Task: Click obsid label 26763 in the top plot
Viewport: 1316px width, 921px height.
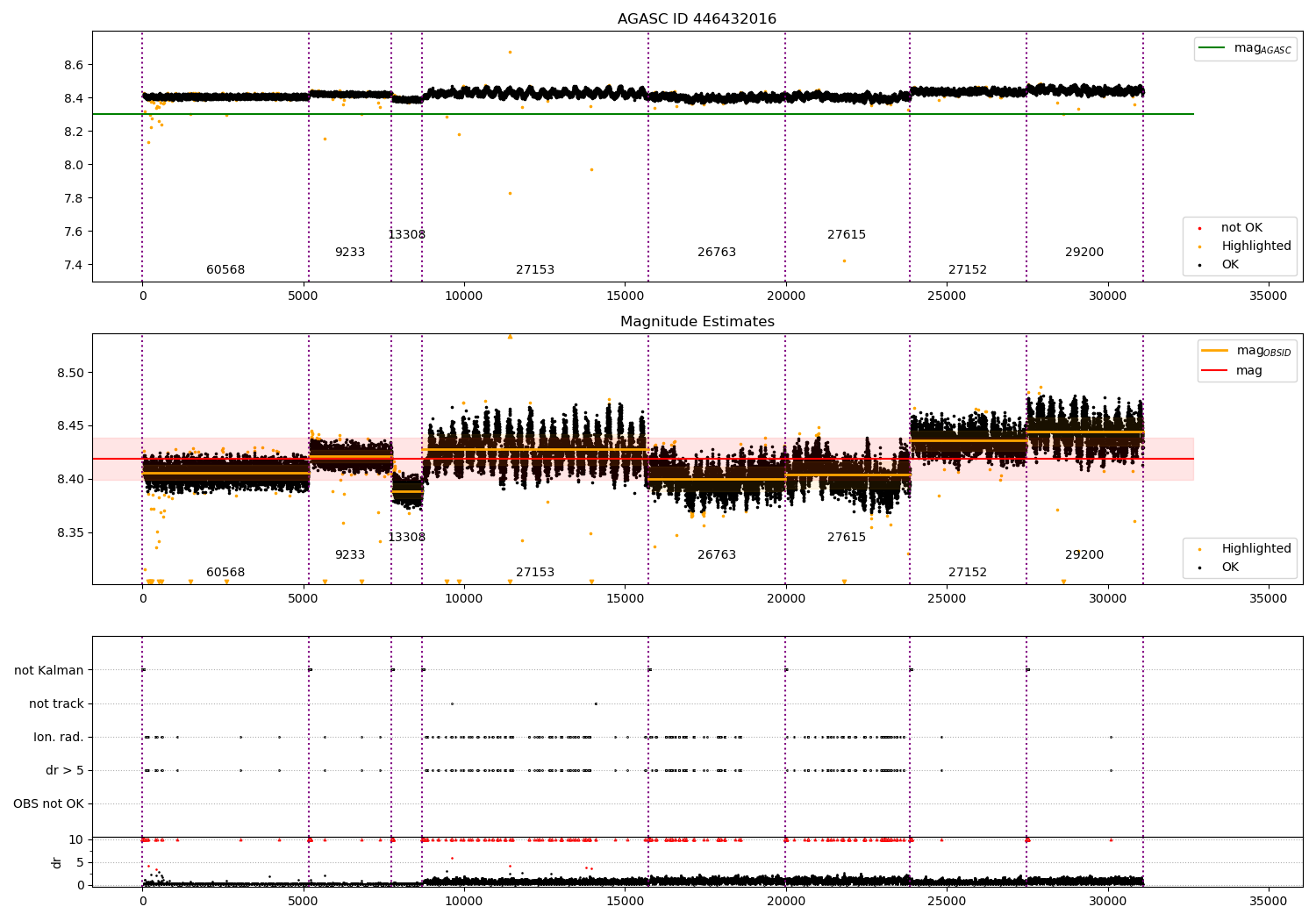Action: [x=717, y=253]
